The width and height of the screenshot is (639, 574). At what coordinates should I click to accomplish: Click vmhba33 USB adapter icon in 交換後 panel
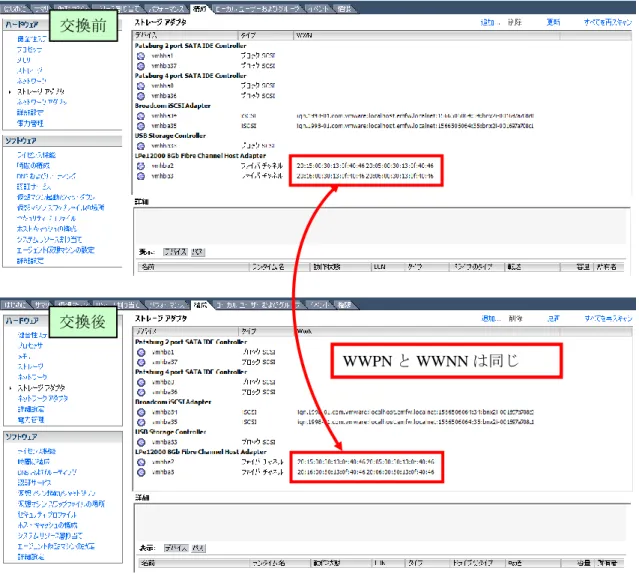(x=141, y=442)
